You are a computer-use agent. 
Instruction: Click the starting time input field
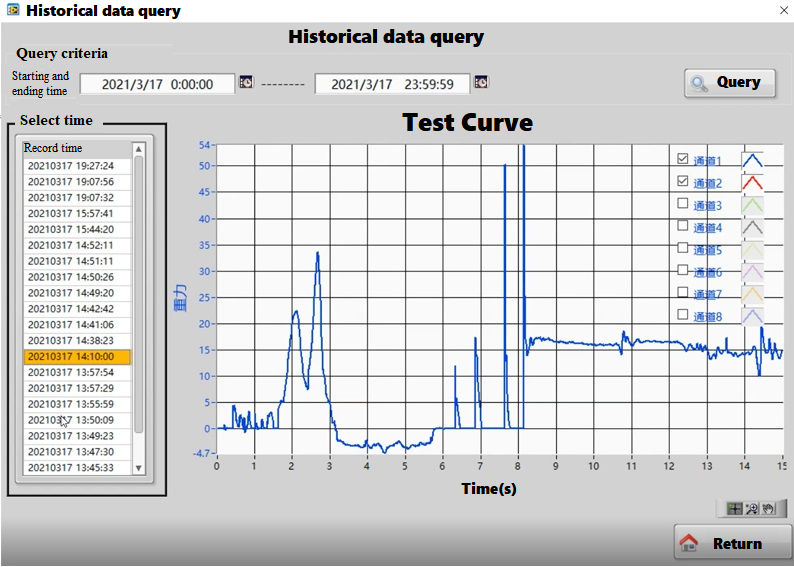pyautogui.click(x=157, y=84)
